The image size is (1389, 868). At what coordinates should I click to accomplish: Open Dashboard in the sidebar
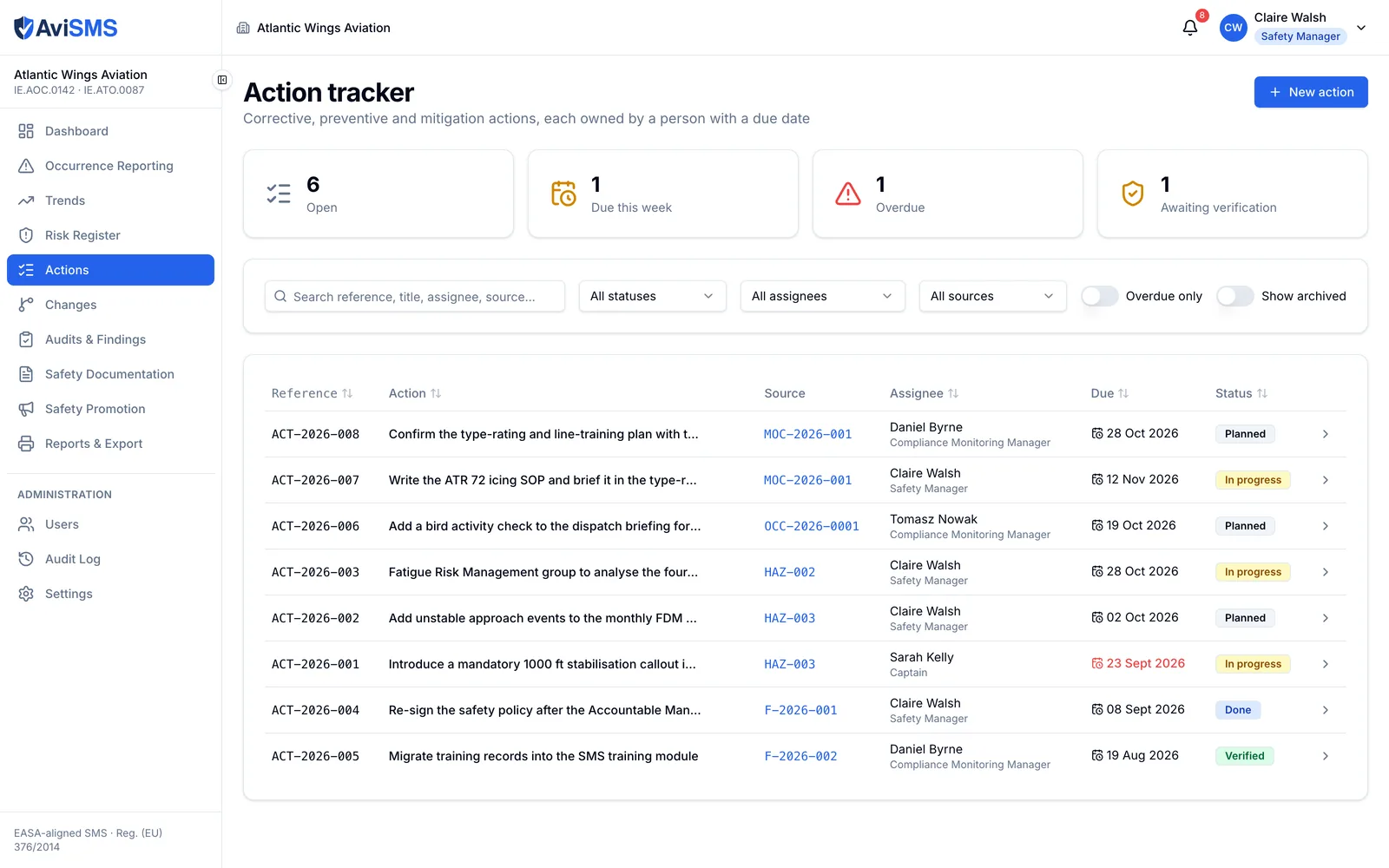[110, 131]
